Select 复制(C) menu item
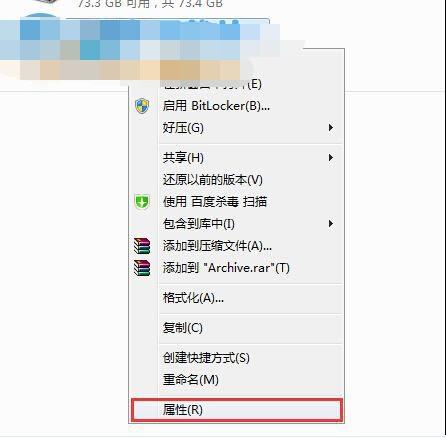This screenshot has width=446, height=438. click(x=236, y=328)
